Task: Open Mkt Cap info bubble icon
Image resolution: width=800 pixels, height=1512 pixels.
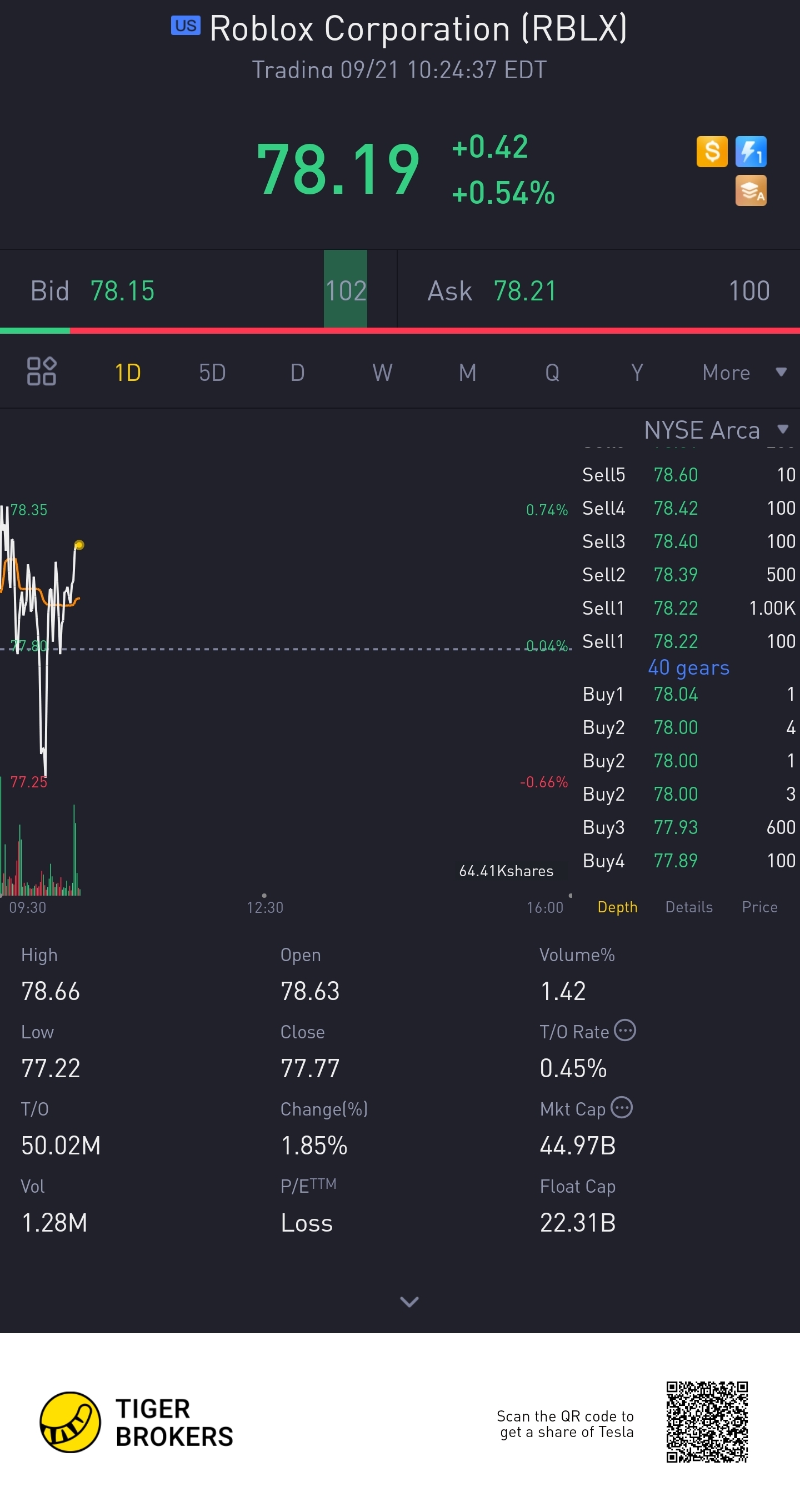Action: [622, 1108]
